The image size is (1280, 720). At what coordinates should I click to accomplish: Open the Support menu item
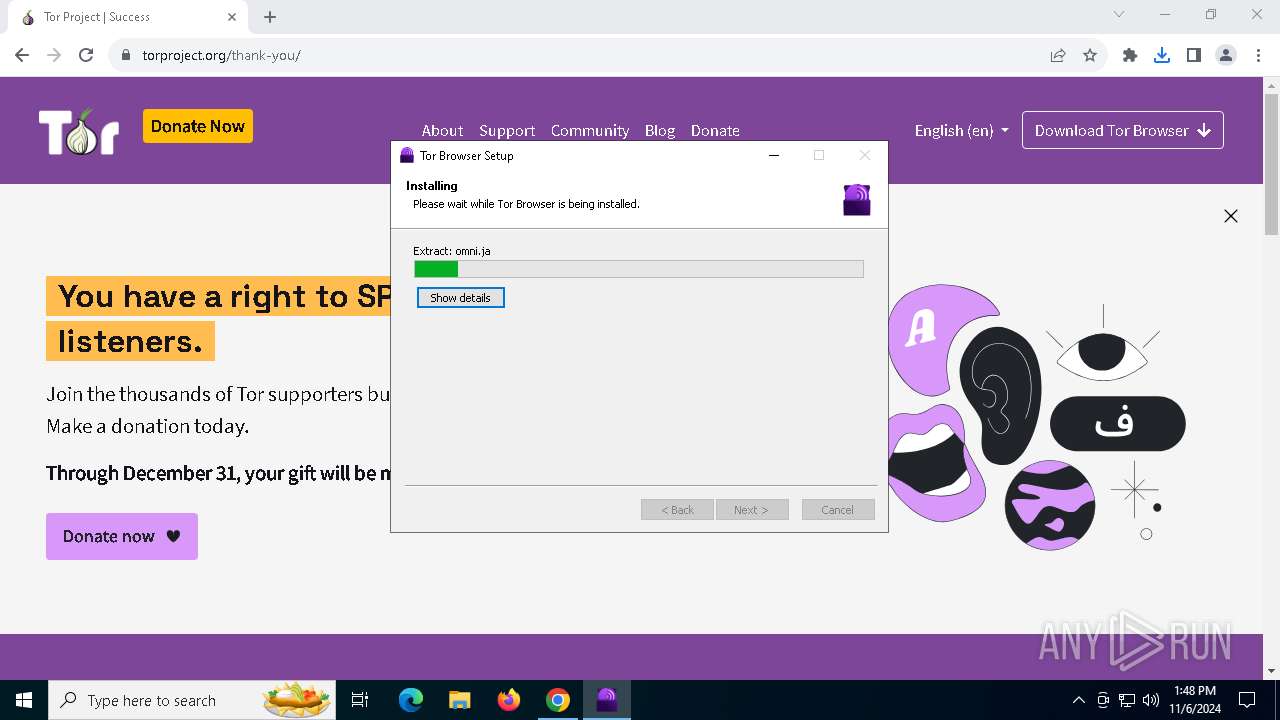507,130
